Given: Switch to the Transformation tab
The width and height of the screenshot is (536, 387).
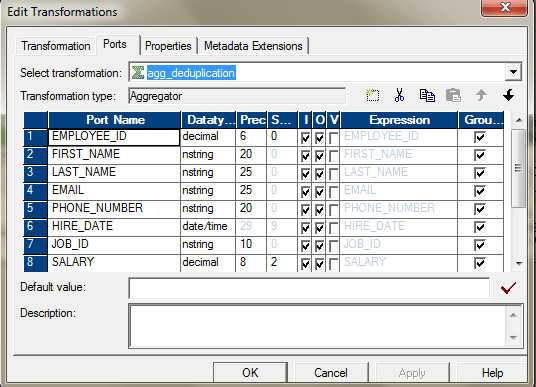Looking at the screenshot, I should (56, 46).
